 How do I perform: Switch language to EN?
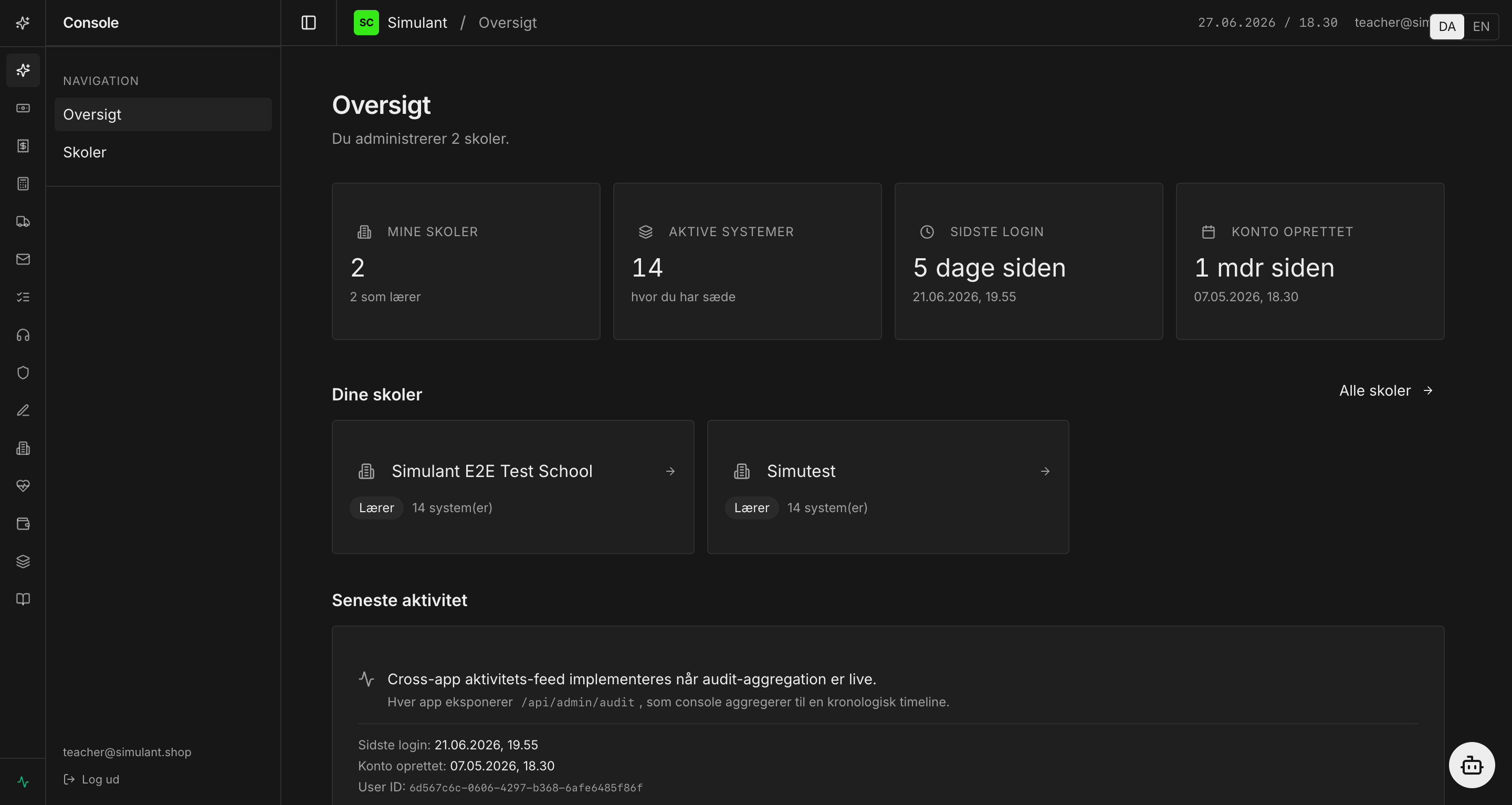tap(1481, 26)
